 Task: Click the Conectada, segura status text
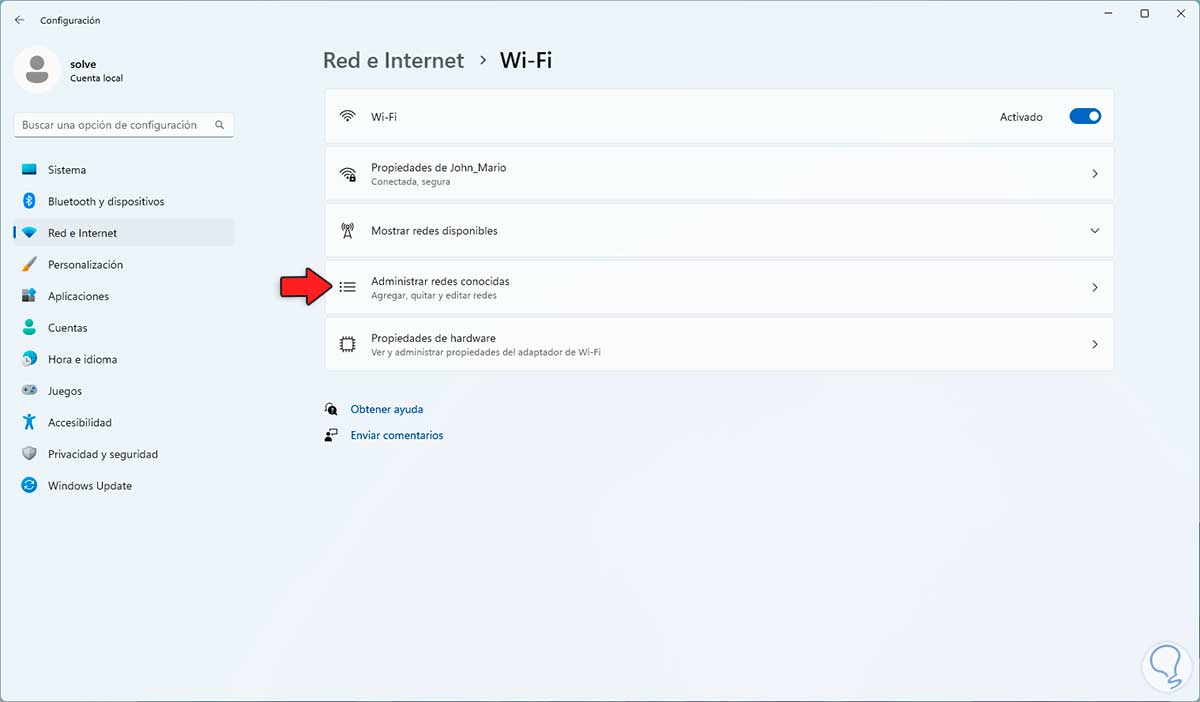[x=410, y=182]
